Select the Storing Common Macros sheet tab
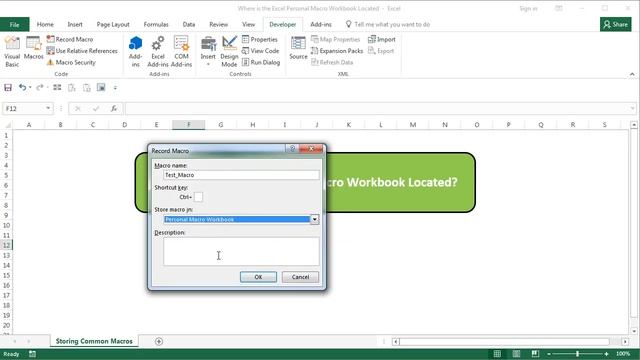 [x=94, y=341]
